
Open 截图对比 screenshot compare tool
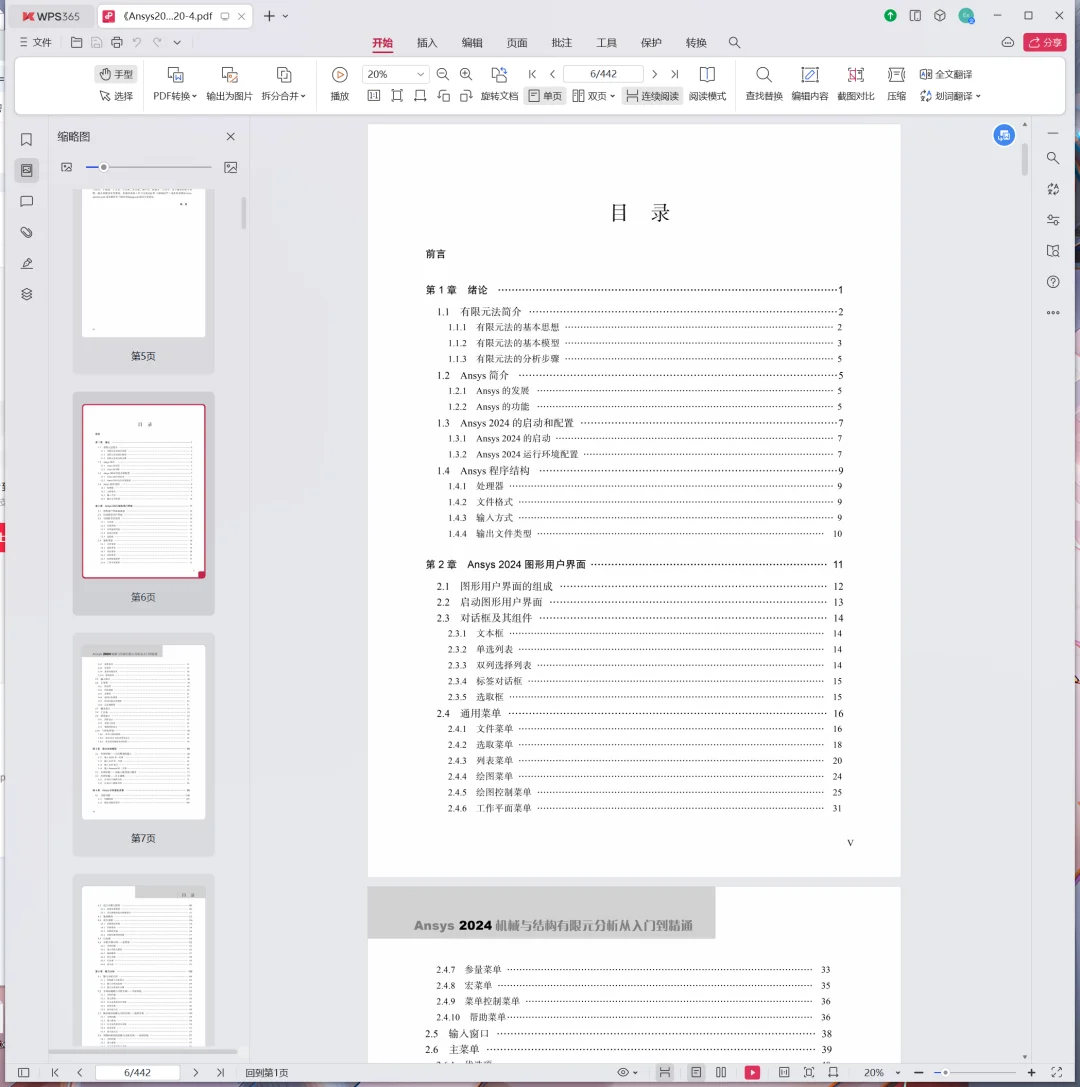[x=855, y=83]
